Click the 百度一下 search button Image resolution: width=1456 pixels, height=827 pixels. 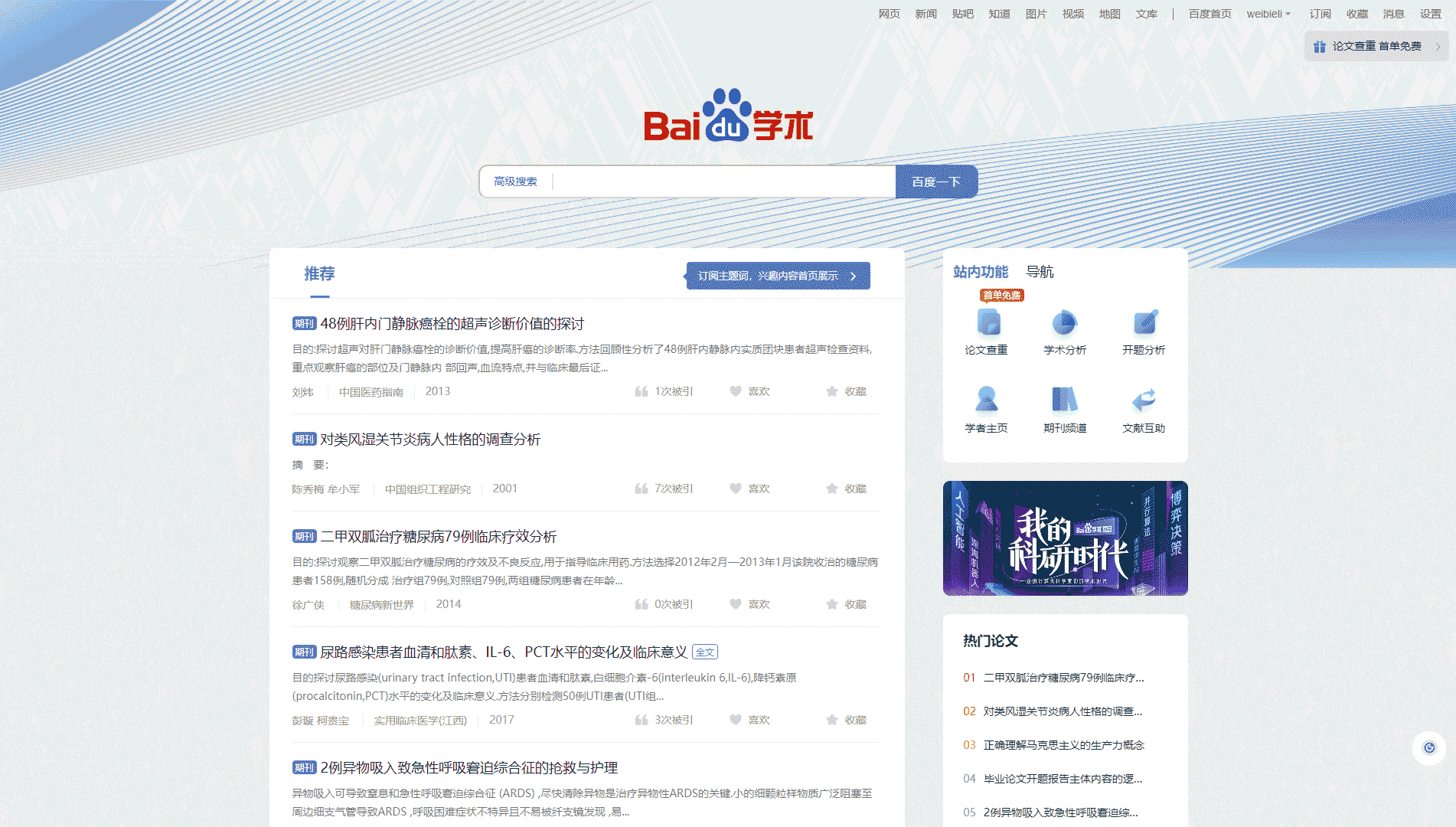point(936,181)
